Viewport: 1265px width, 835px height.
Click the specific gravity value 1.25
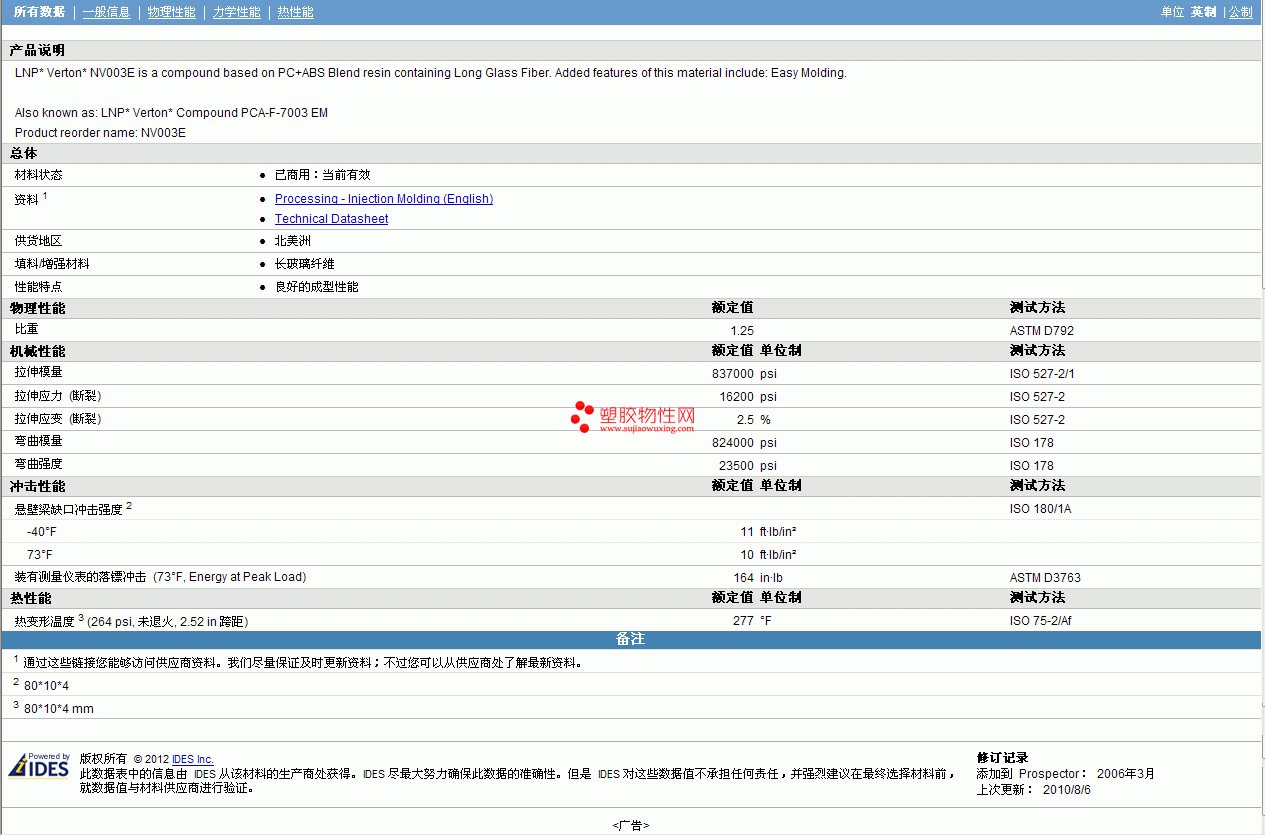(x=742, y=331)
